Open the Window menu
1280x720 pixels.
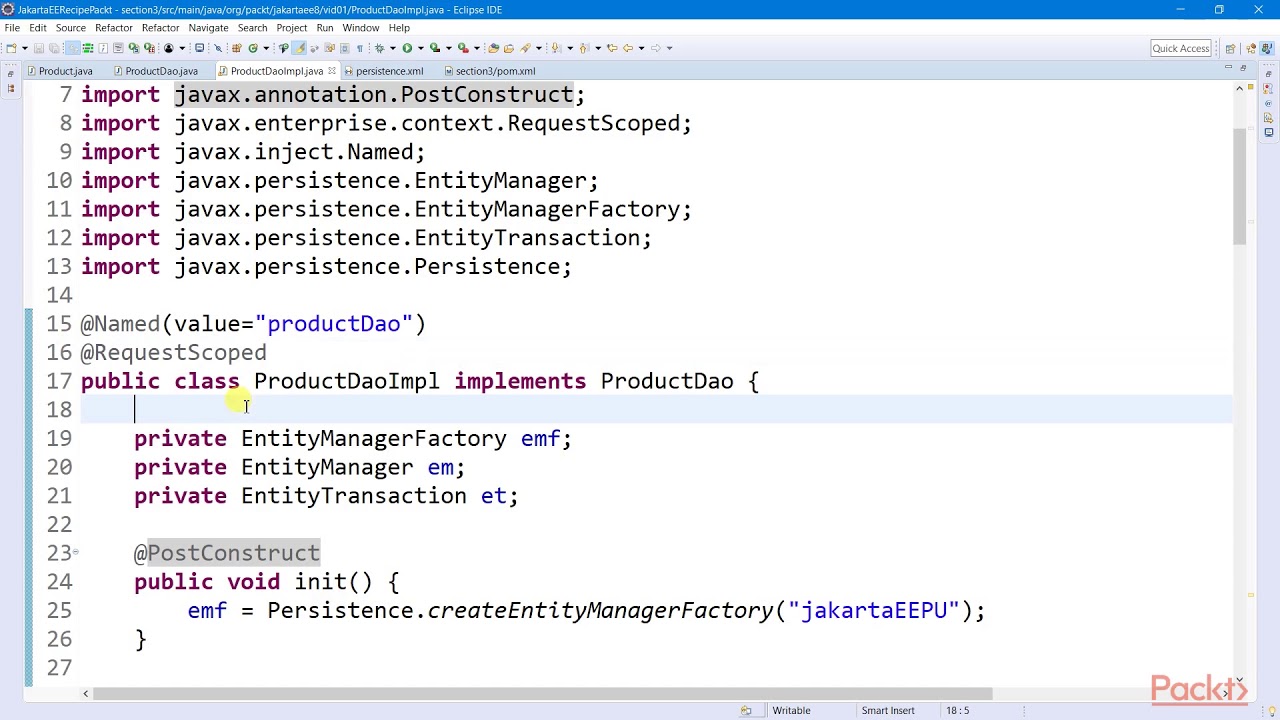pos(360,28)
